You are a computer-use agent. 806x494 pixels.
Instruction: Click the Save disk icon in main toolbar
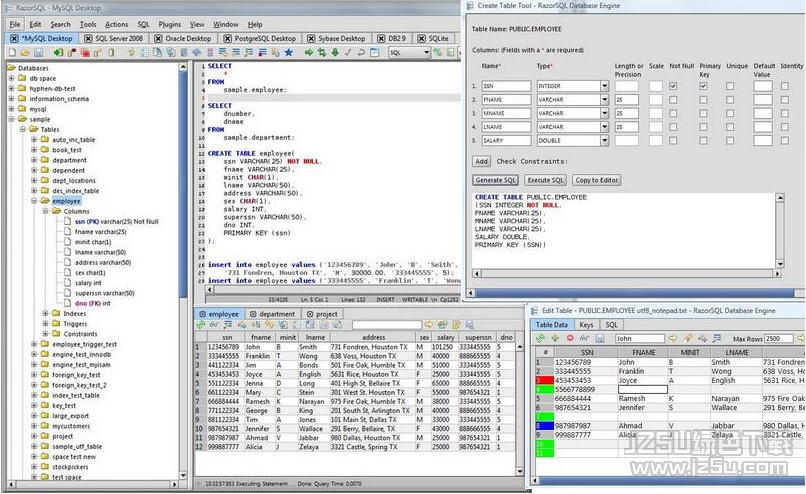coord(39,52)
